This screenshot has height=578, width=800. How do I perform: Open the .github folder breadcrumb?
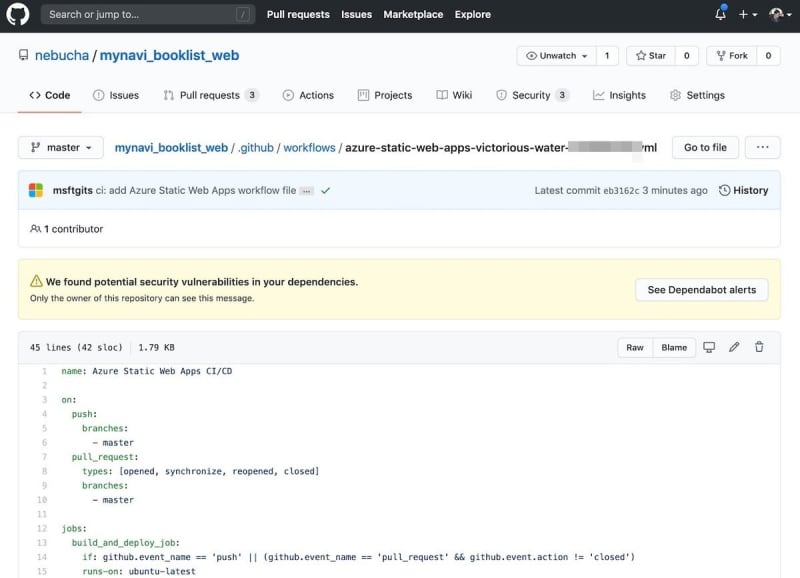256,148
